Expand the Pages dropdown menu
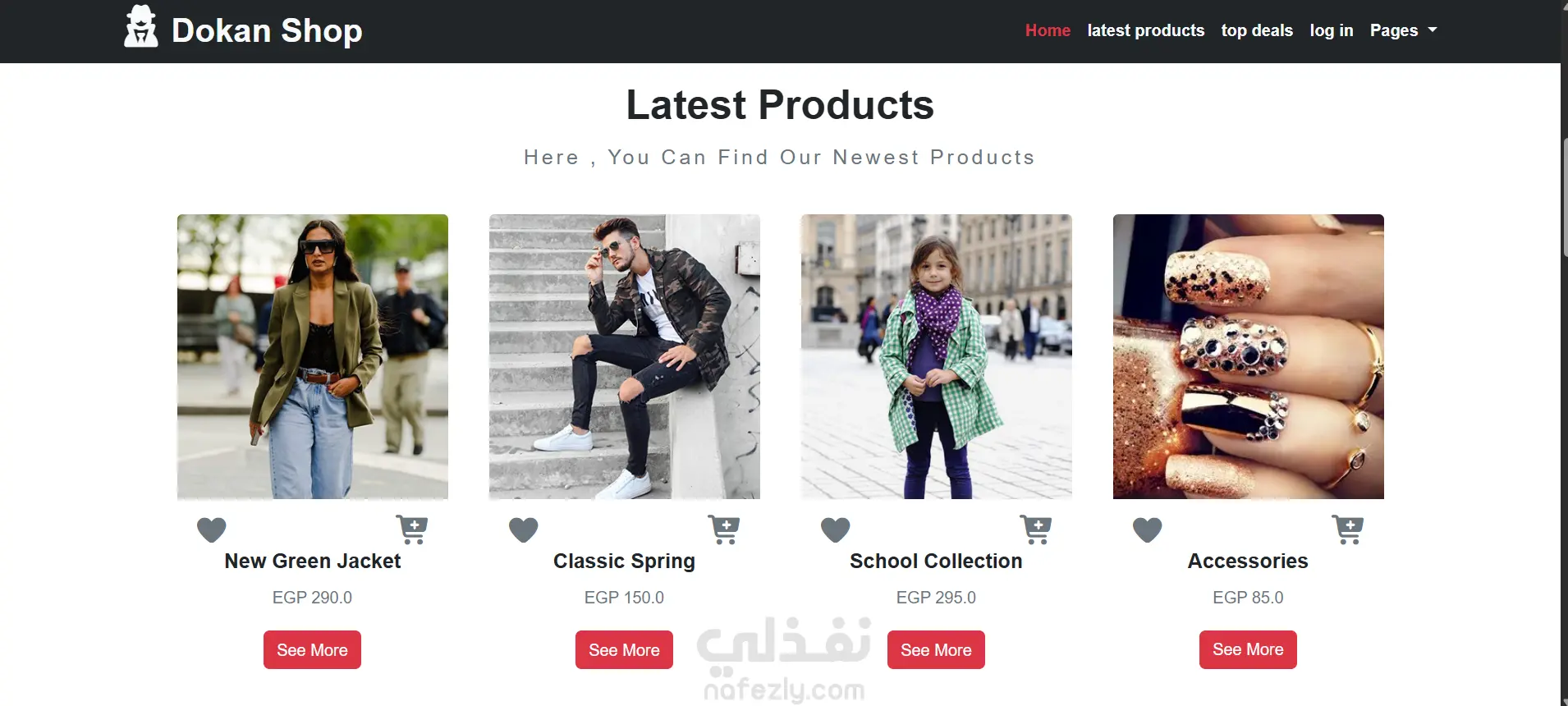Image resolution: width=1568 pixels, height=706 pixels. click(x=1403, y=30)
